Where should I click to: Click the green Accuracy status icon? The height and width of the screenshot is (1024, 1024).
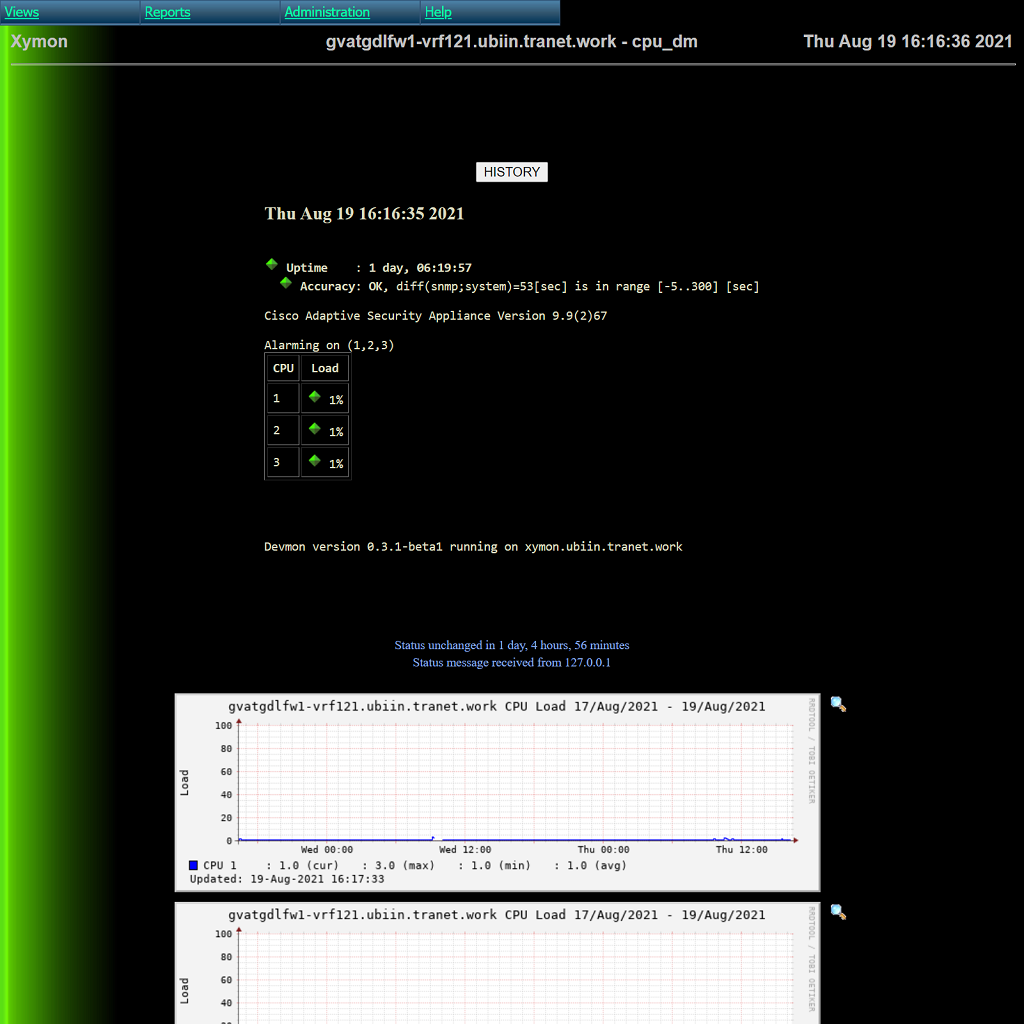pyautogui.click(x=285, y=283)
